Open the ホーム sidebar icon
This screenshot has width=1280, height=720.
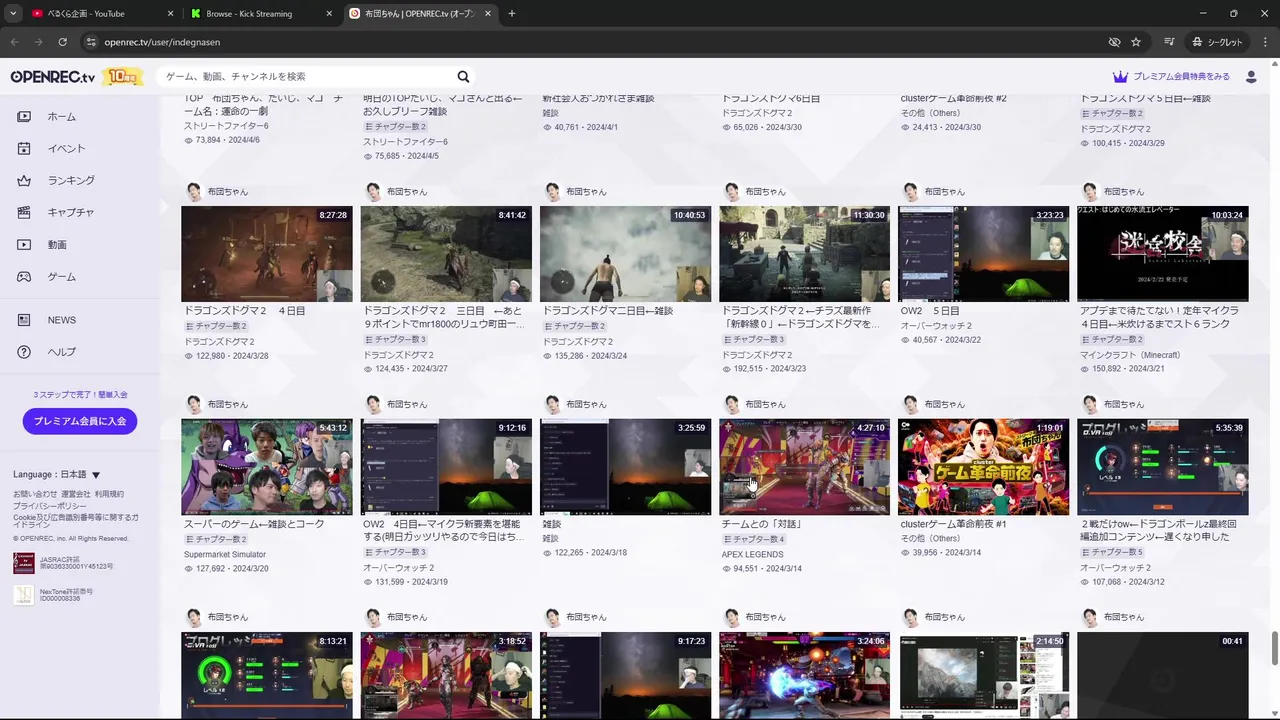click(25, 117)
